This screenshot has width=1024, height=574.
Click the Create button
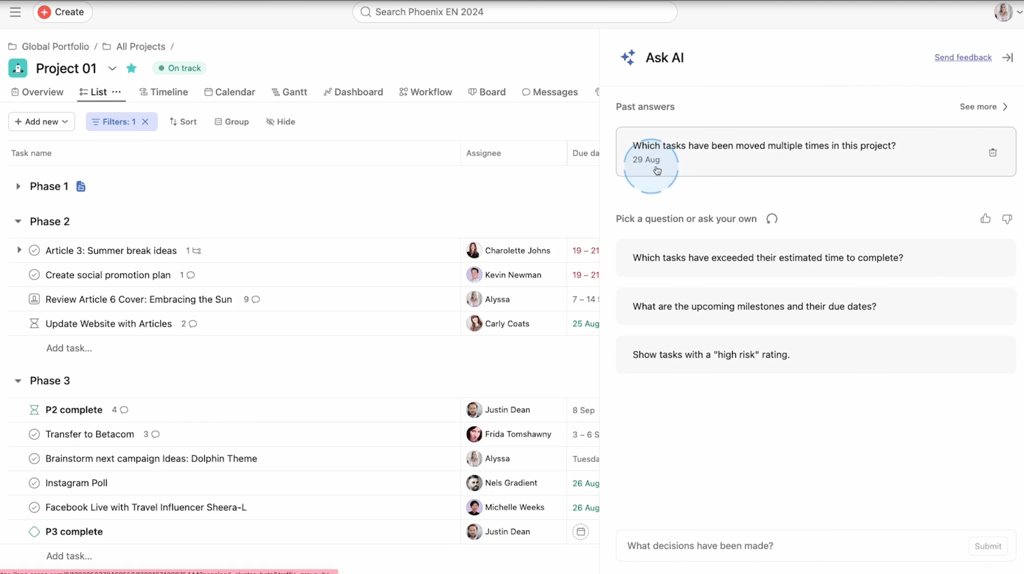point(62,12)
